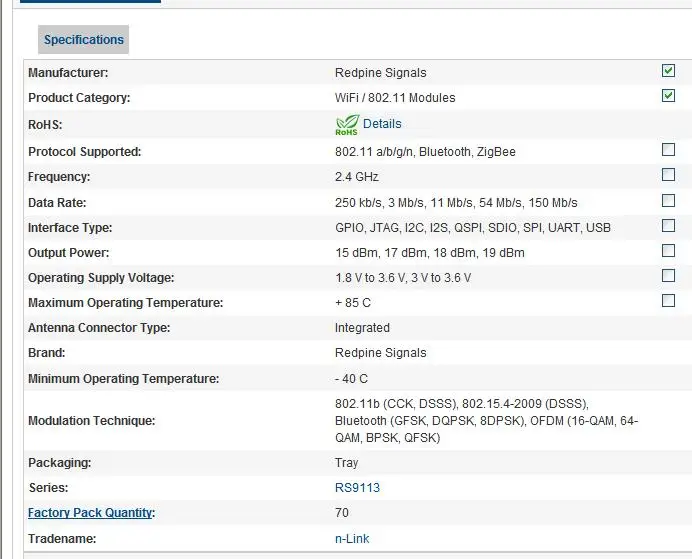Click the 'Brand:' label
This screenshot has height=559, width=692.
46,353
